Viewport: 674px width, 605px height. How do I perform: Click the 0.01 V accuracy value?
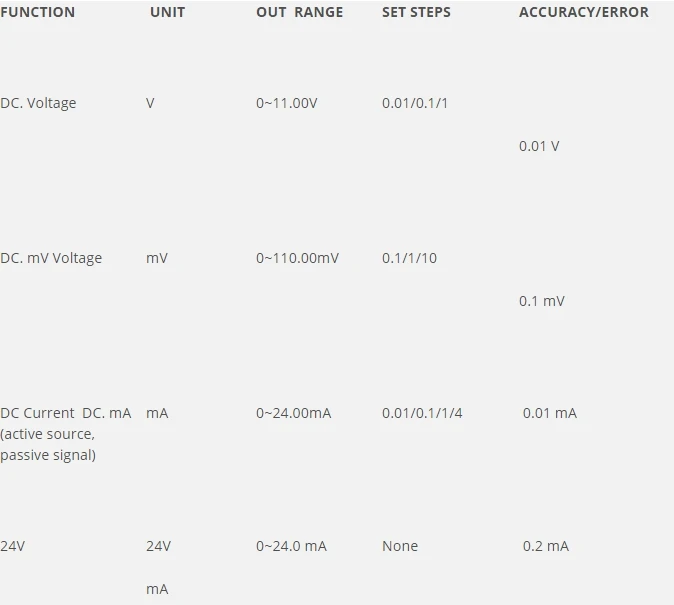click(x=539, y=146)
